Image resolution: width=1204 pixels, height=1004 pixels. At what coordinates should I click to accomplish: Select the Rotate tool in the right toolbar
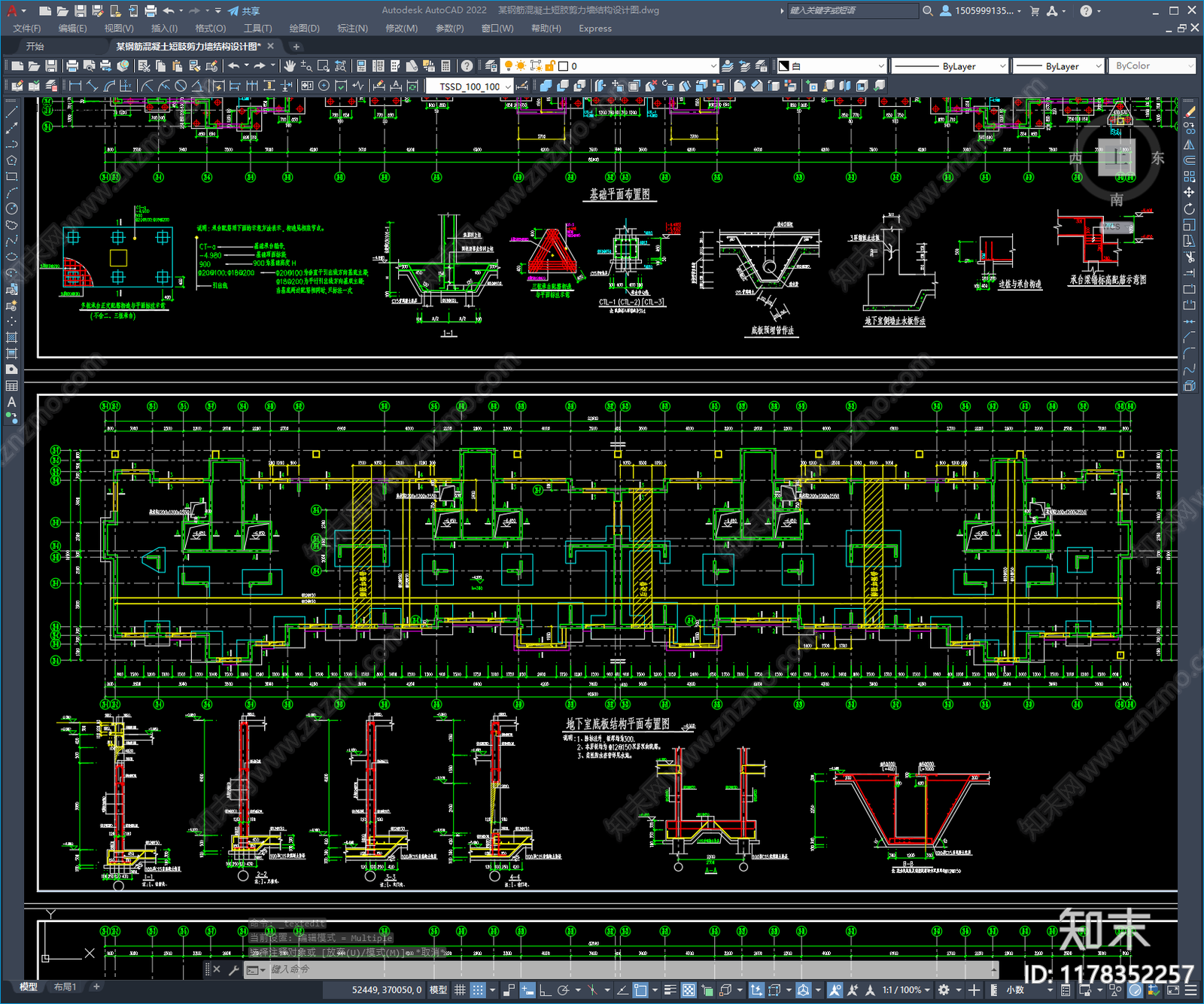click(1189, 208)
